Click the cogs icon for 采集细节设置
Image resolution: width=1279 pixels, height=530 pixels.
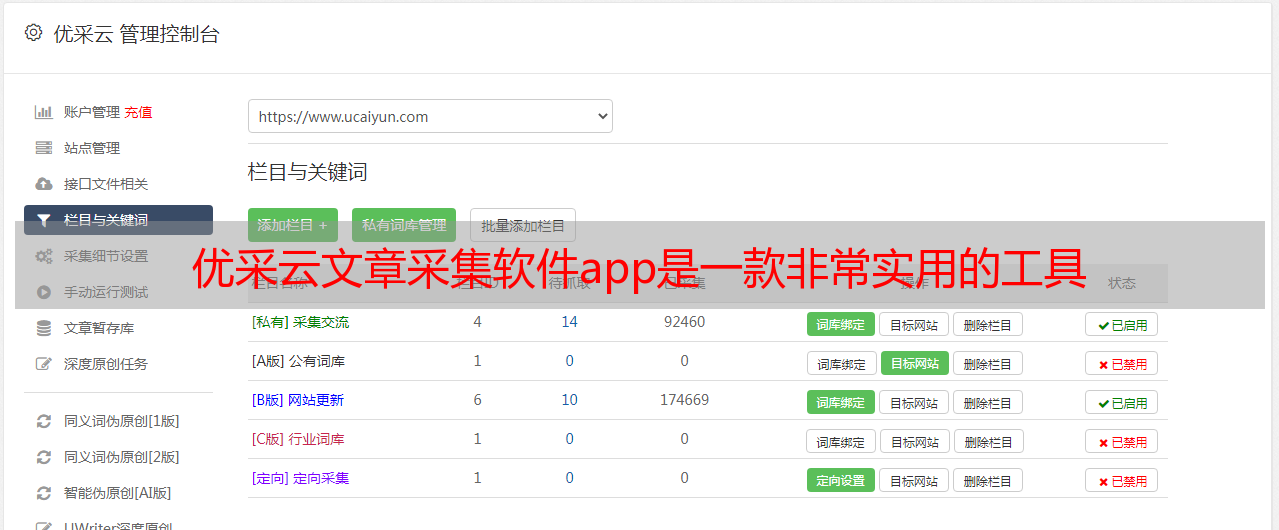click(x=43, y=256)
